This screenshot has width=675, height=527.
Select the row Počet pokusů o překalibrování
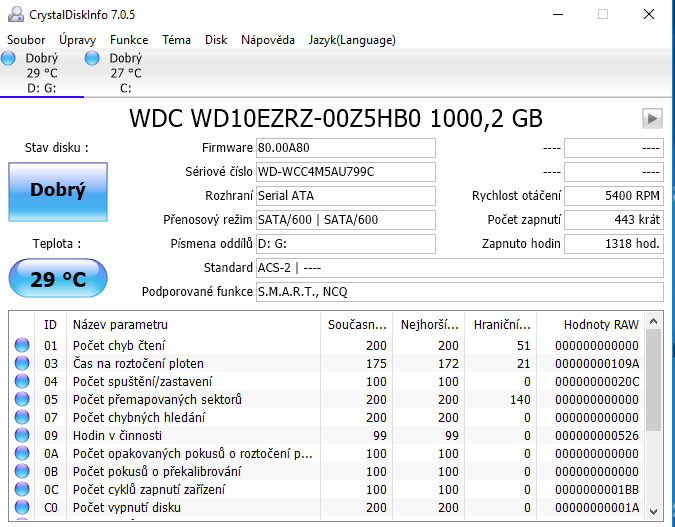327,472
